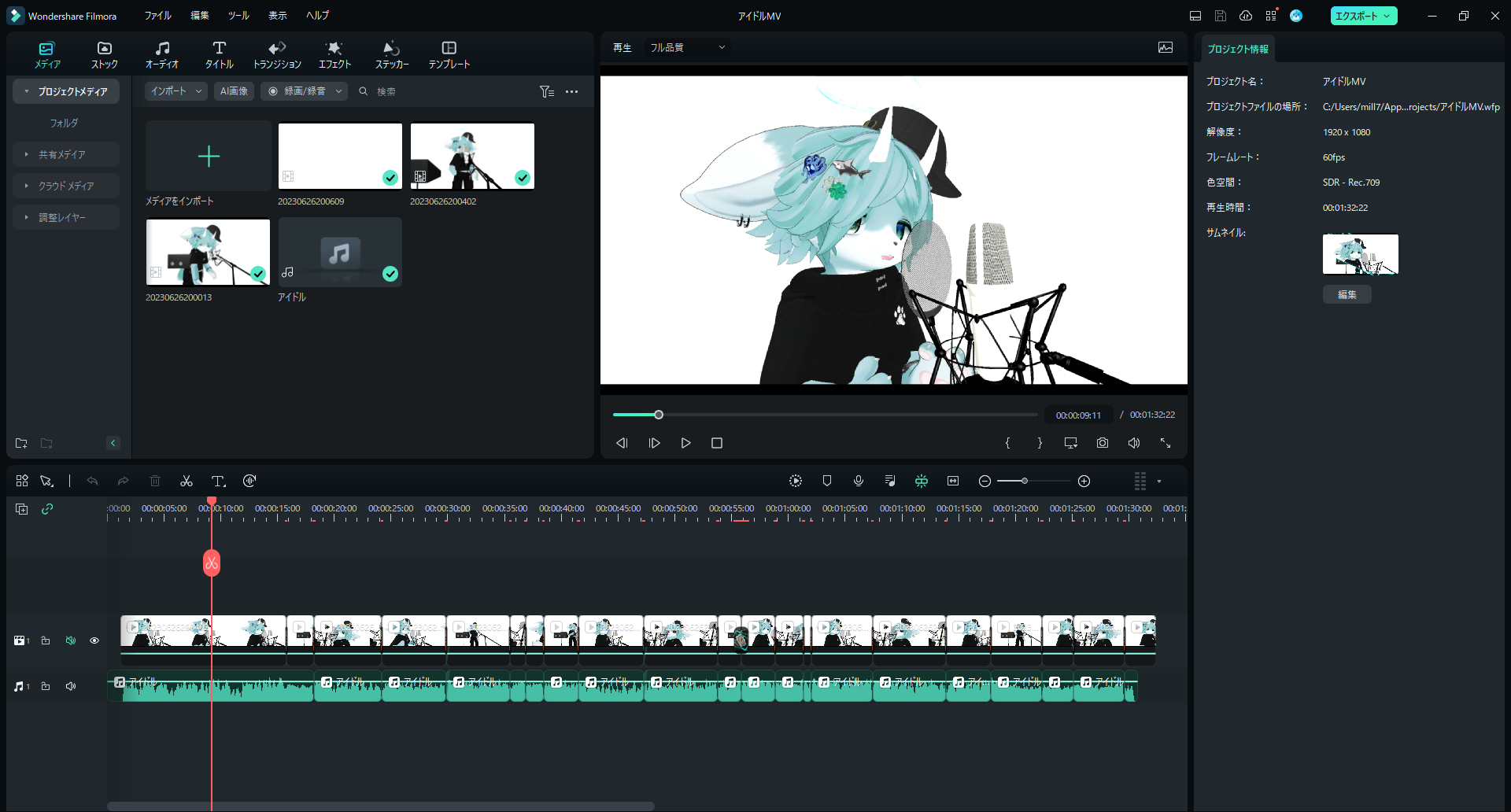
Task: Play the preview video
Action: (685, 443)
